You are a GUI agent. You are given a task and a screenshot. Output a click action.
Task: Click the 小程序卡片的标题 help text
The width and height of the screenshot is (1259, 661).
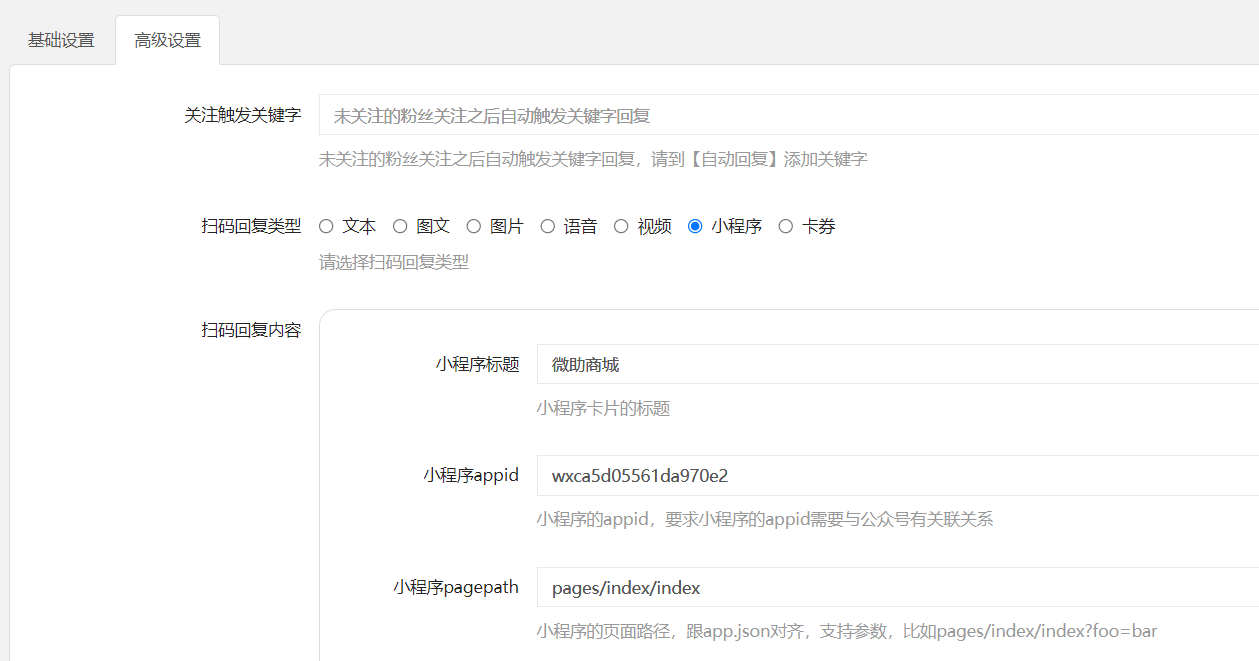[603, 408]
